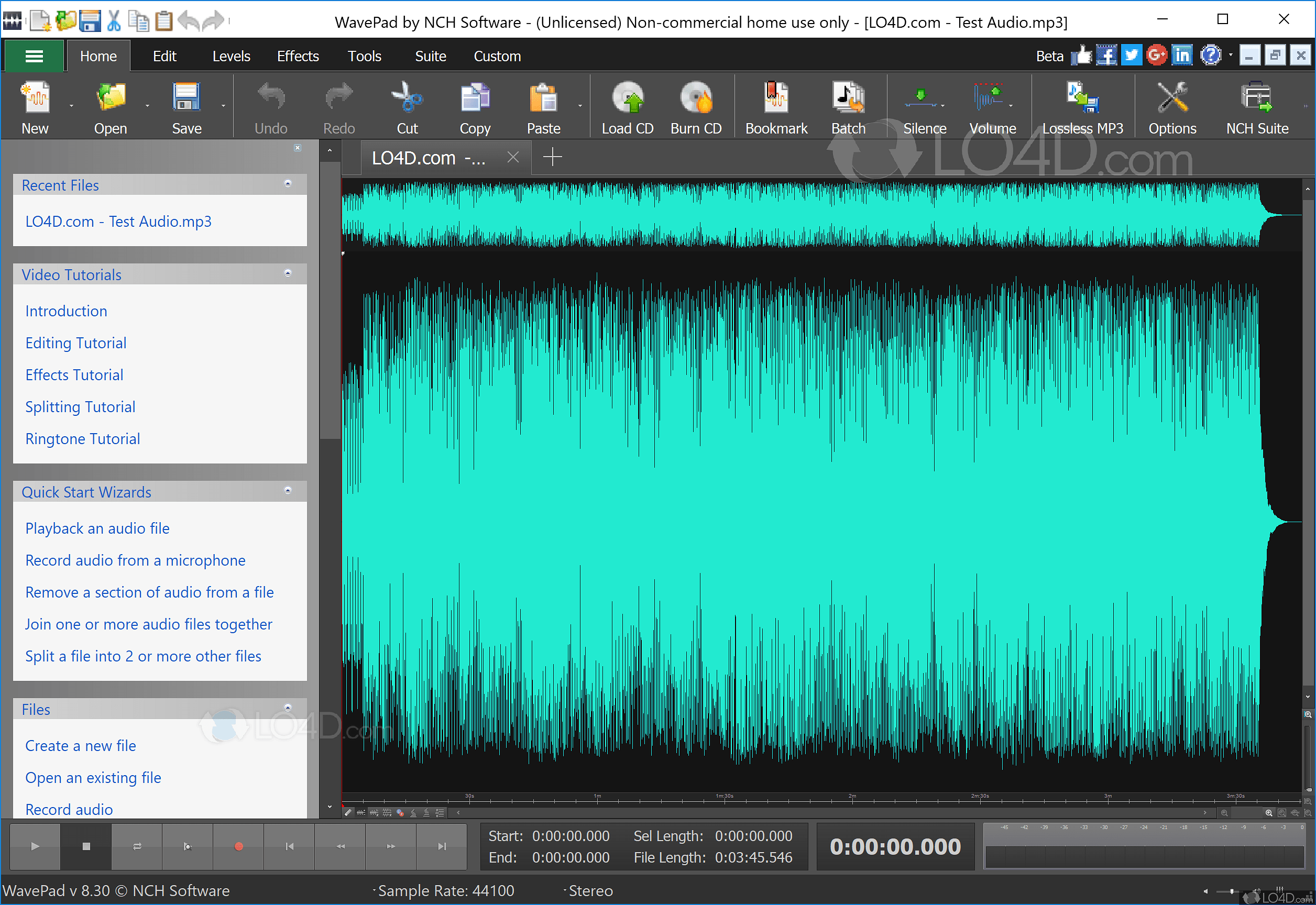The width and height of the screenshot is (1316, 905).
Task: Collapse the Recent Files panel
Action: click(288, 184)
